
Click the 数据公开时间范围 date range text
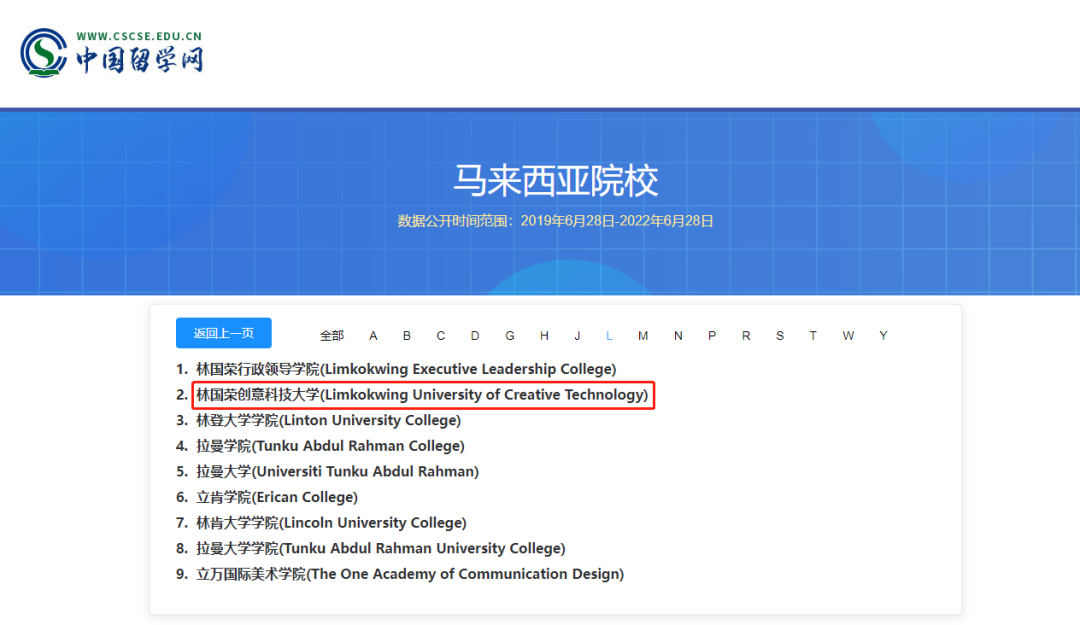pos(555,221)
